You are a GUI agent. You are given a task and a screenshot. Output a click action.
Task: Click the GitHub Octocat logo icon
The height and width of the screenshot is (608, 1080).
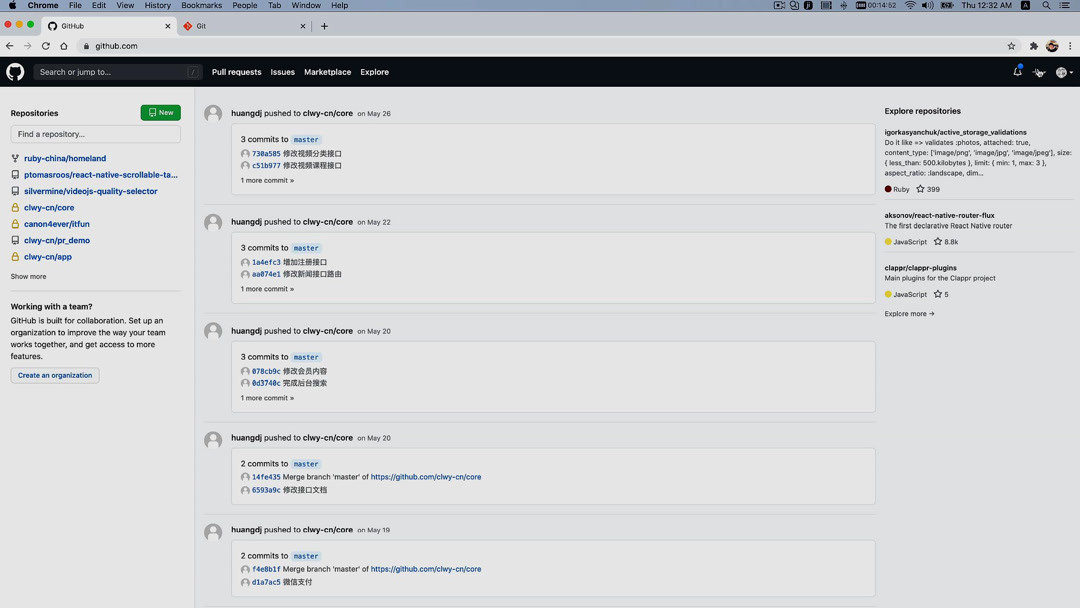15,72
